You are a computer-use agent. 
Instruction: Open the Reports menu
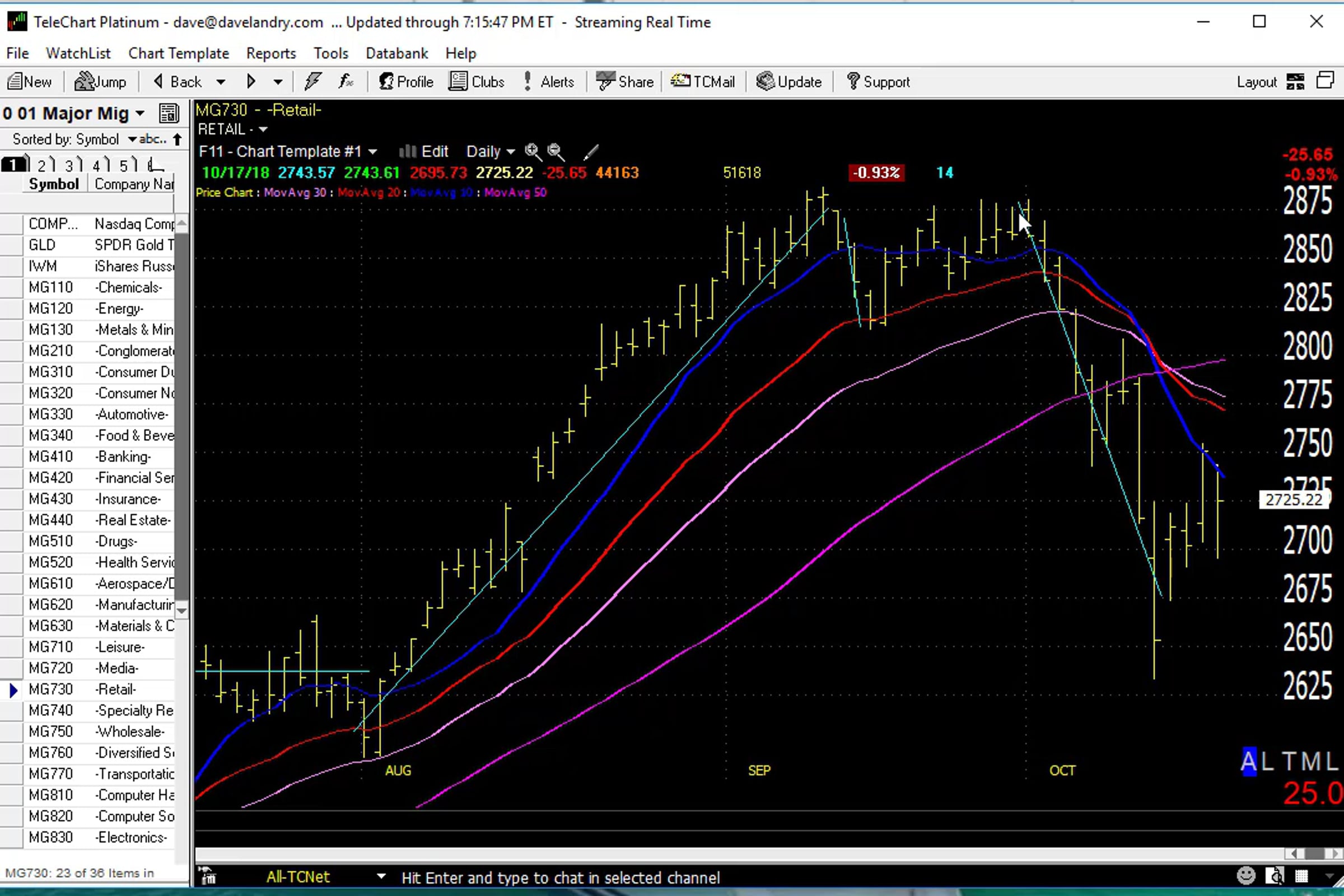(x=271, y=53)
